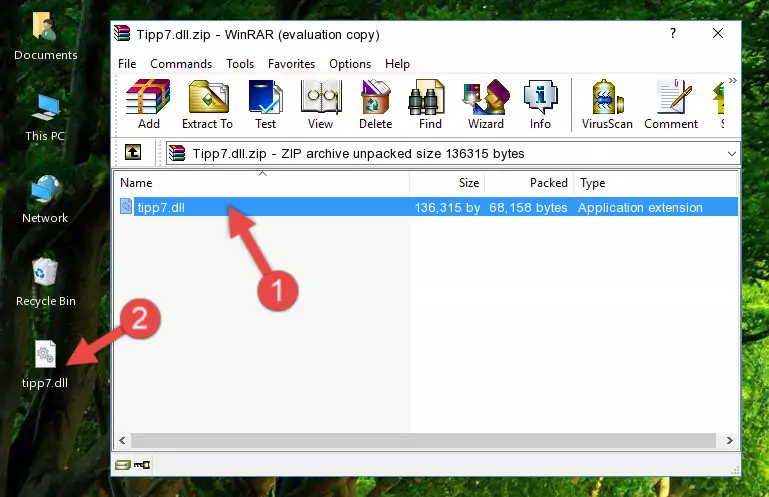Select the tipp7.dll row in the archive
The width and height of the screenshot is (769, 497).
coord(428,207)
